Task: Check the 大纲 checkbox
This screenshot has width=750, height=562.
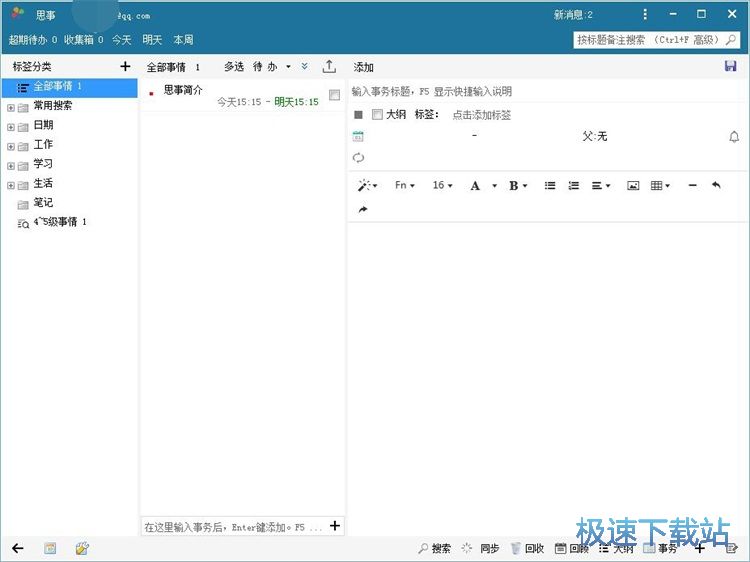Action: pyautogui.click(x=377, y=115)
